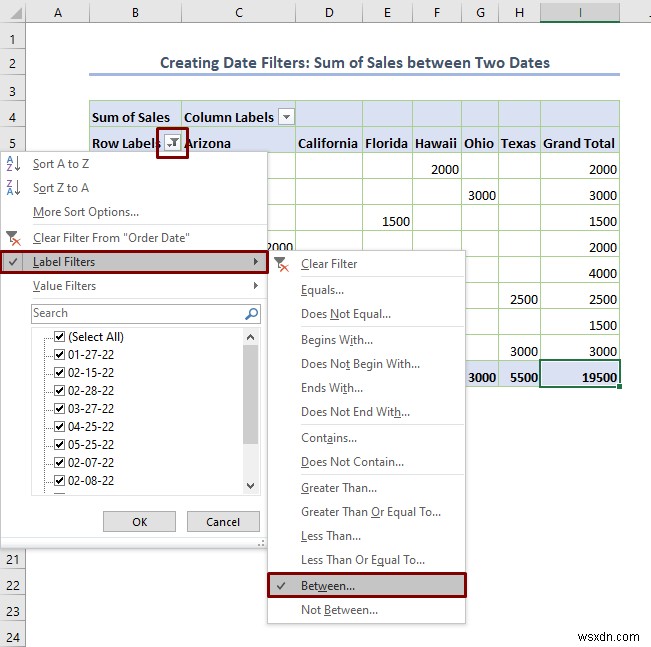The width and height of the screenshot is (651, 647).
Task: Select row 2 header
Action: 12,63
